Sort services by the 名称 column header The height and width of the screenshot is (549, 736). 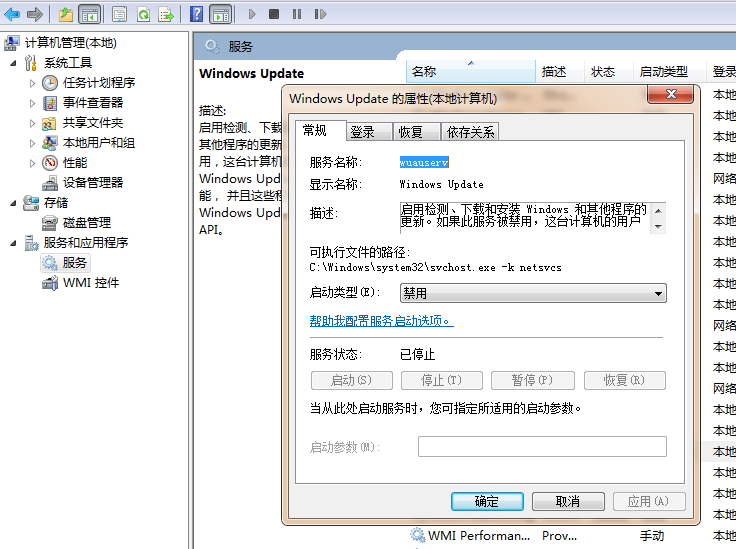click(x=470, y=72)
